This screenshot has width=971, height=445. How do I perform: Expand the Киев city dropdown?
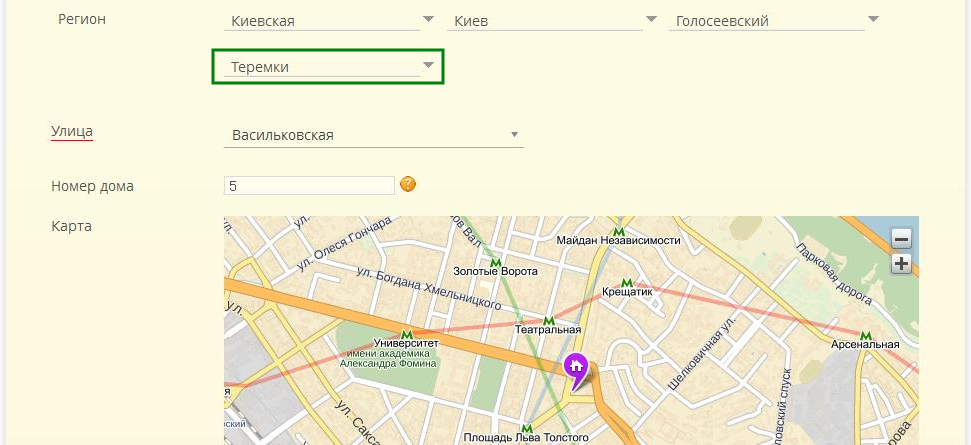[552, 20]
